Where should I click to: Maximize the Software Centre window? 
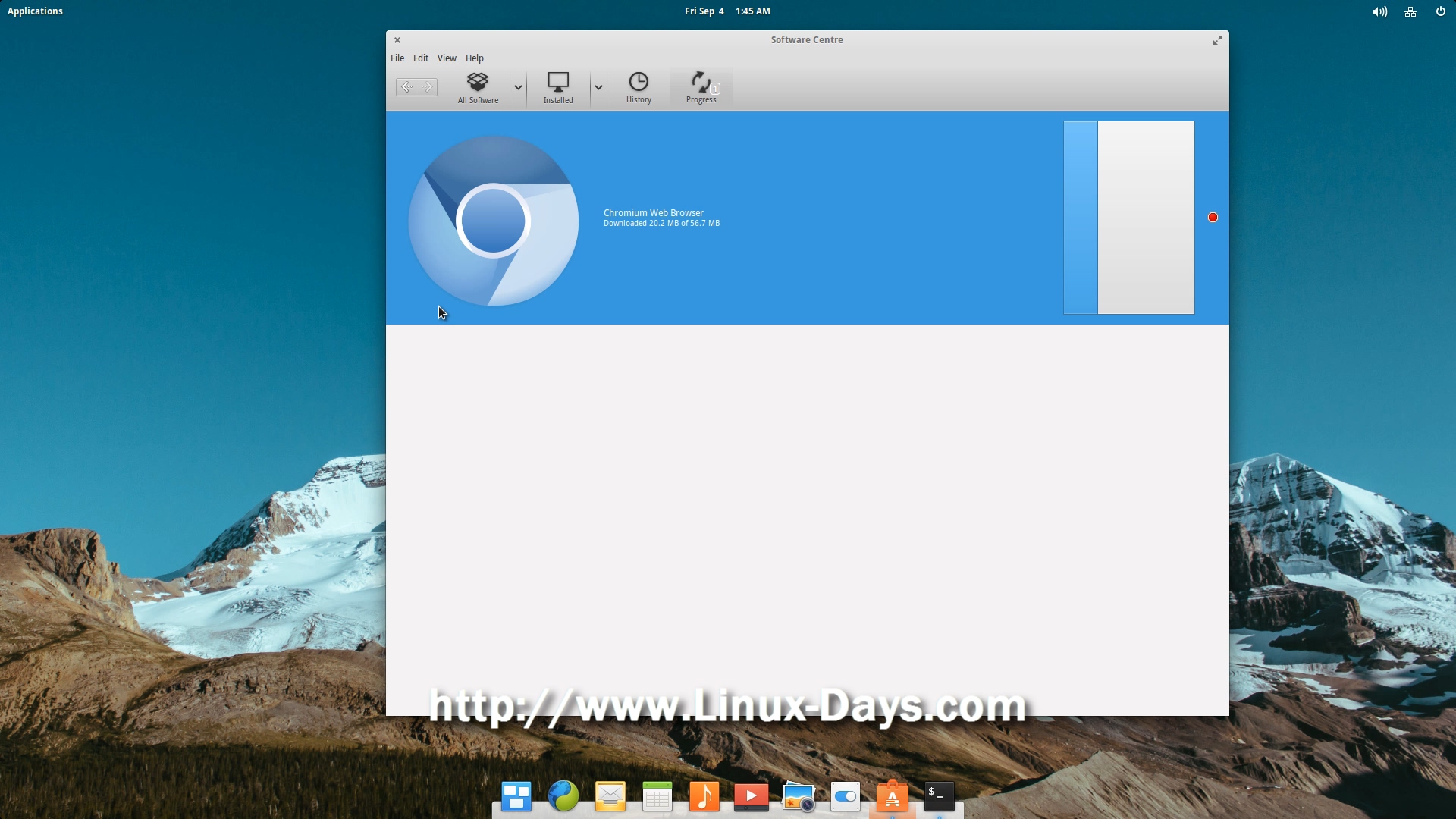(1217, 40)
